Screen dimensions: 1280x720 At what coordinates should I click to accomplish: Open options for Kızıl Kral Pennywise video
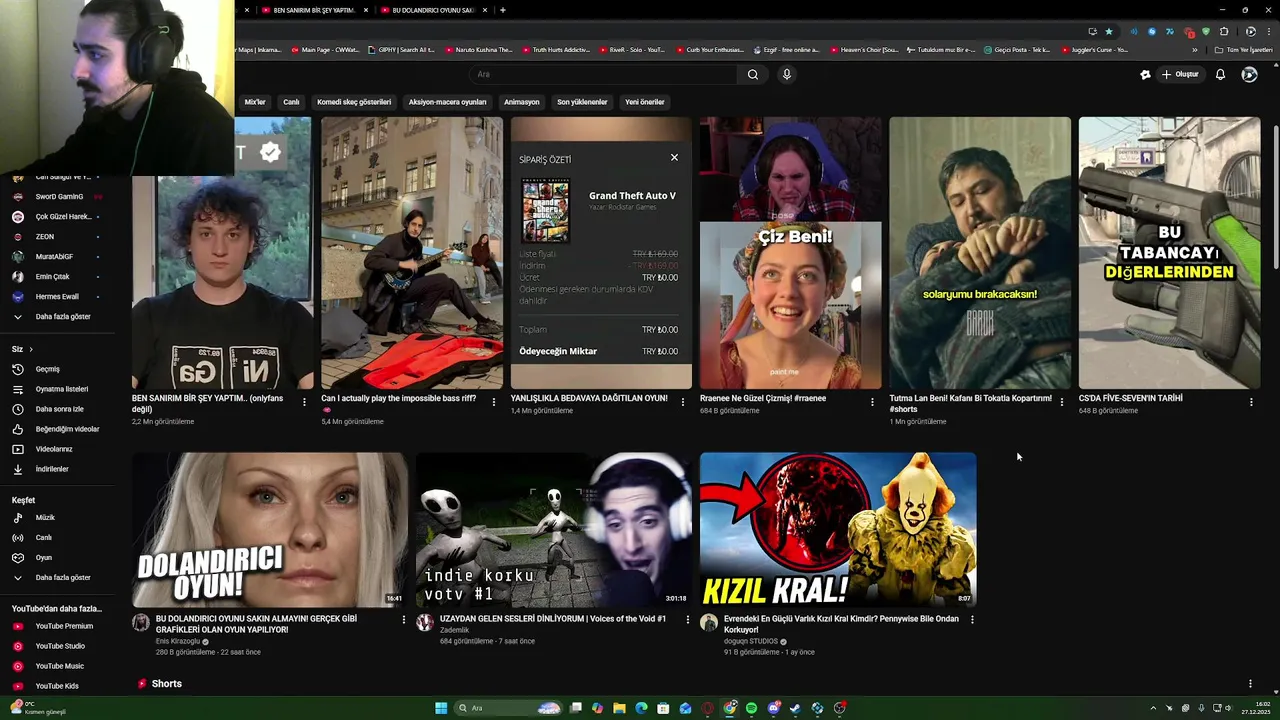coord(972,620)
